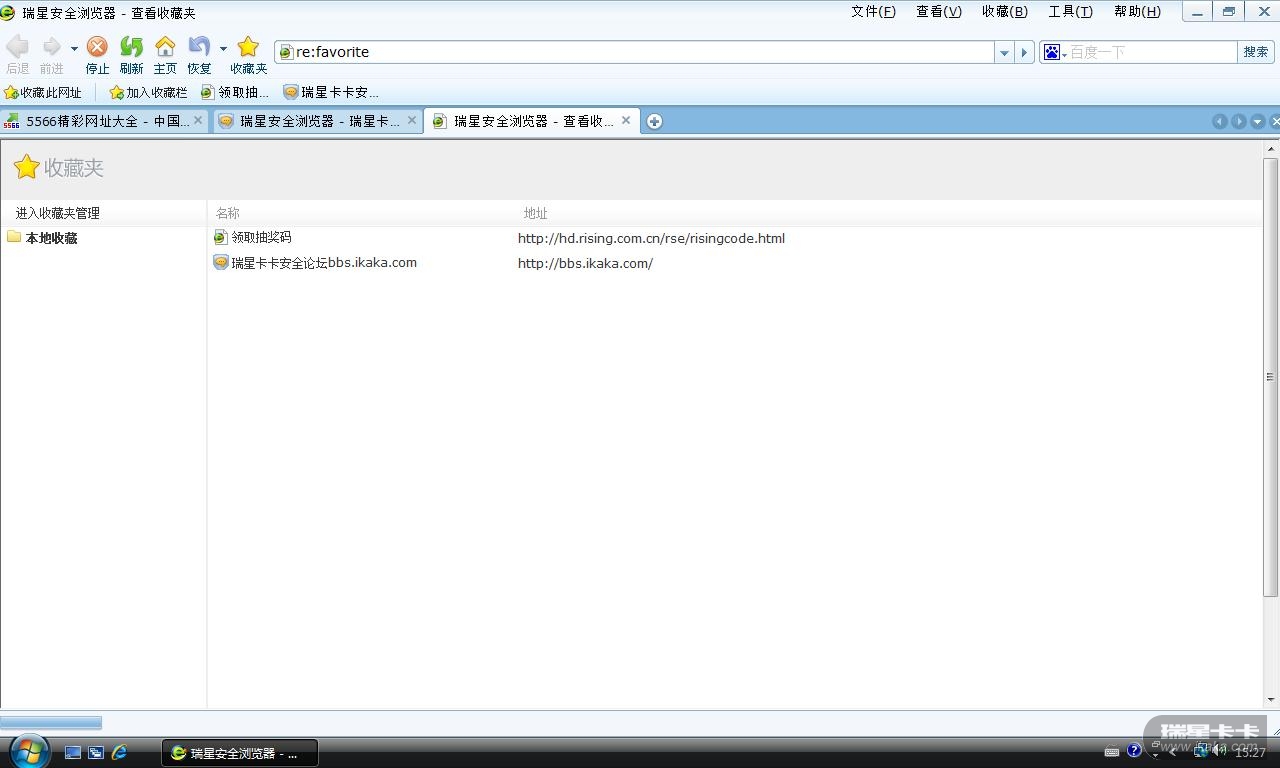Open the 帮助(H) menu
The width and height of the screenshot is (1280, 768).
(x=1137, y=12)
